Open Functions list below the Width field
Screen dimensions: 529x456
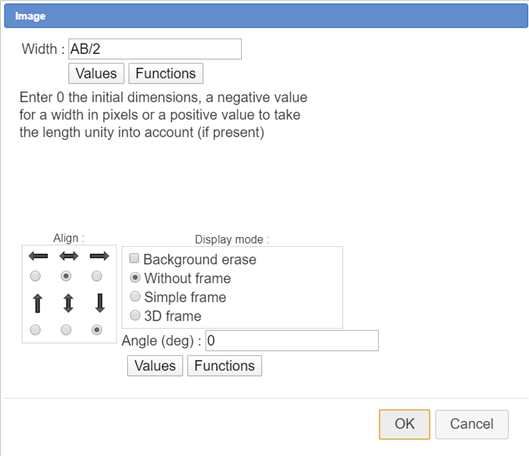166,73
